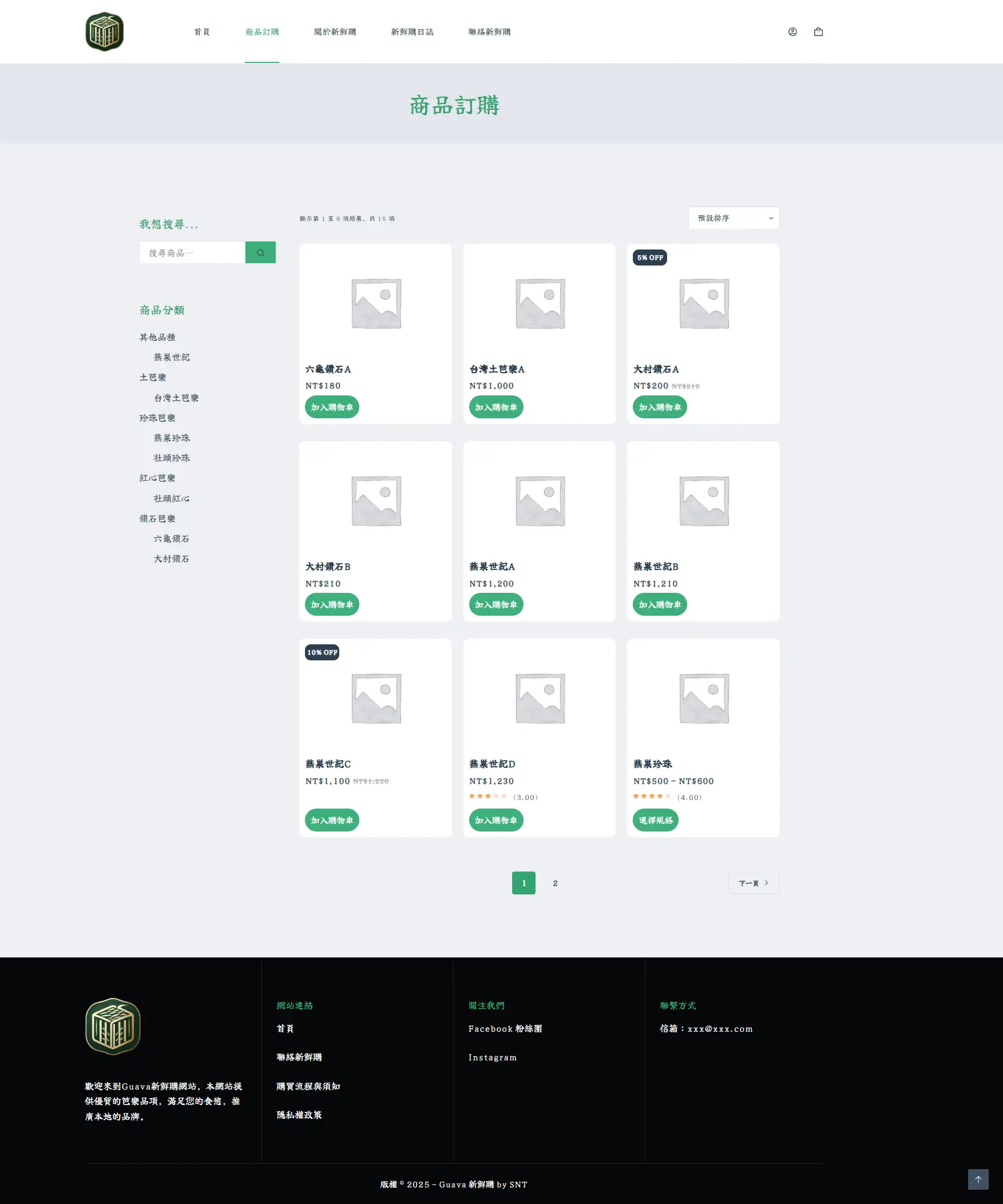Click the footer Guava logo
This screenshot has width=1003, height=1204.
(113, 1026)
